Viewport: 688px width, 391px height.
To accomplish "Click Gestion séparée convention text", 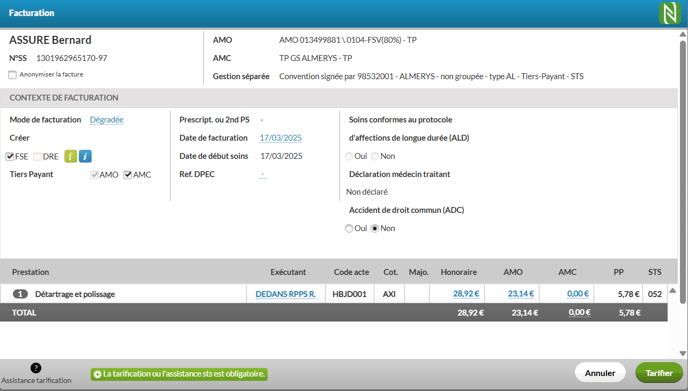I will click(431, 76).
